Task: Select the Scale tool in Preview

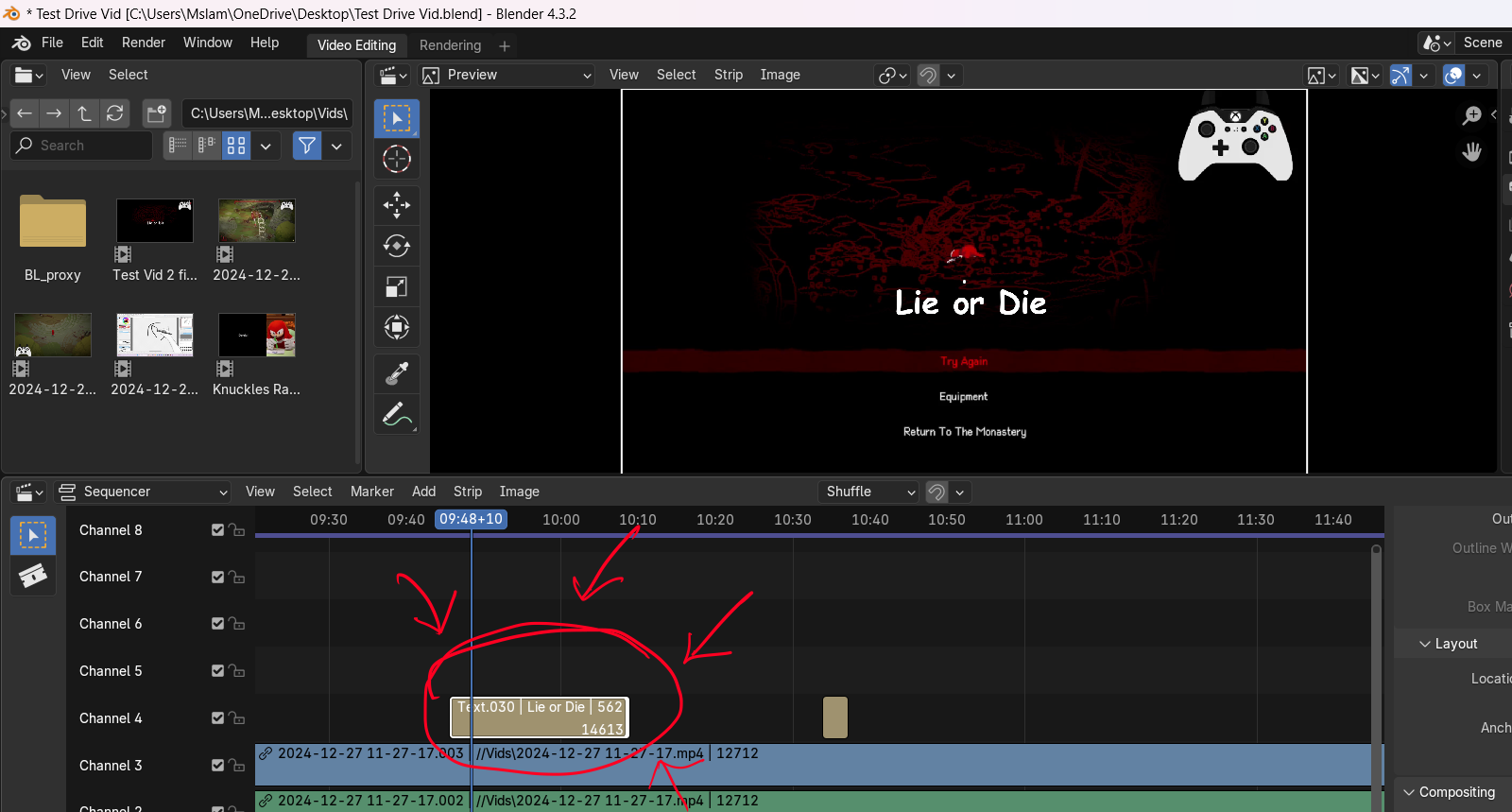Action: click(x=397, y=286)
